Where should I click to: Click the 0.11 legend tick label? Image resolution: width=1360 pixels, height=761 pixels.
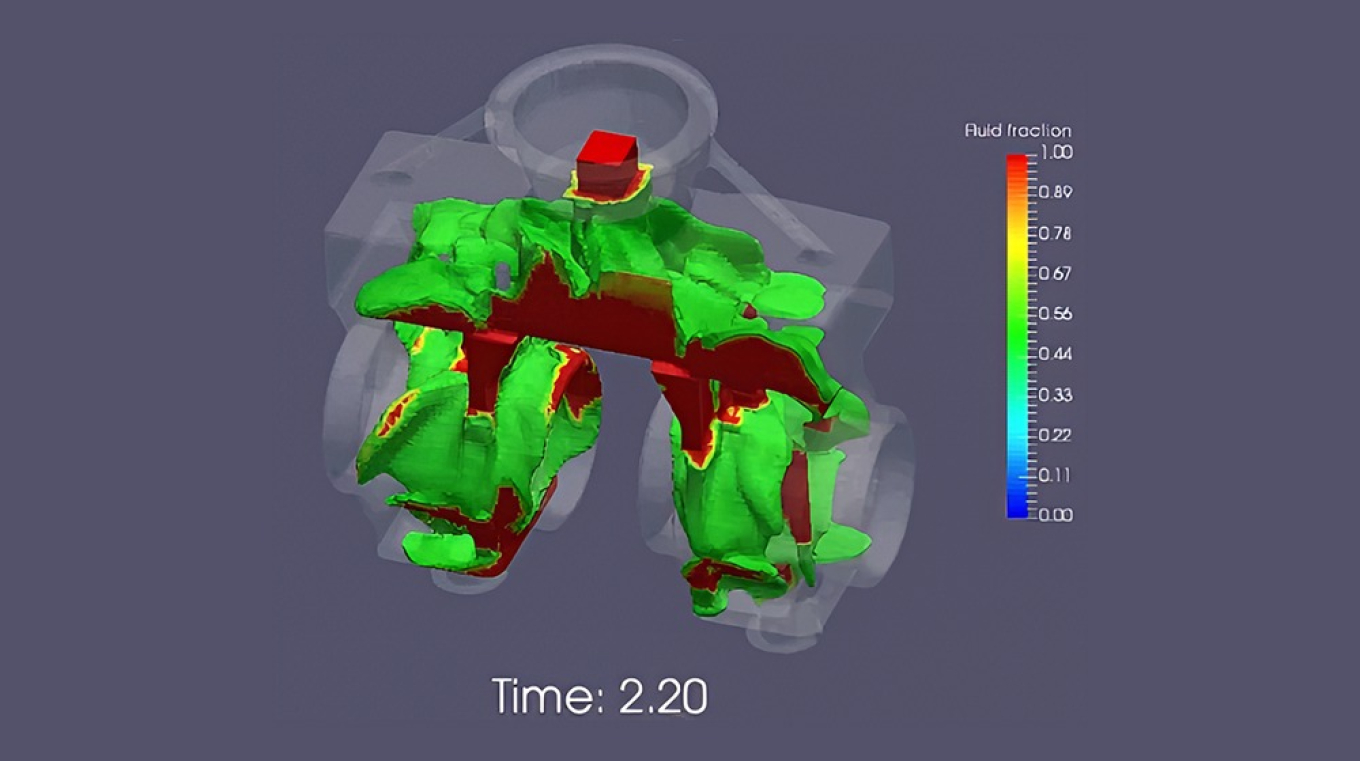click(1056, 474)
